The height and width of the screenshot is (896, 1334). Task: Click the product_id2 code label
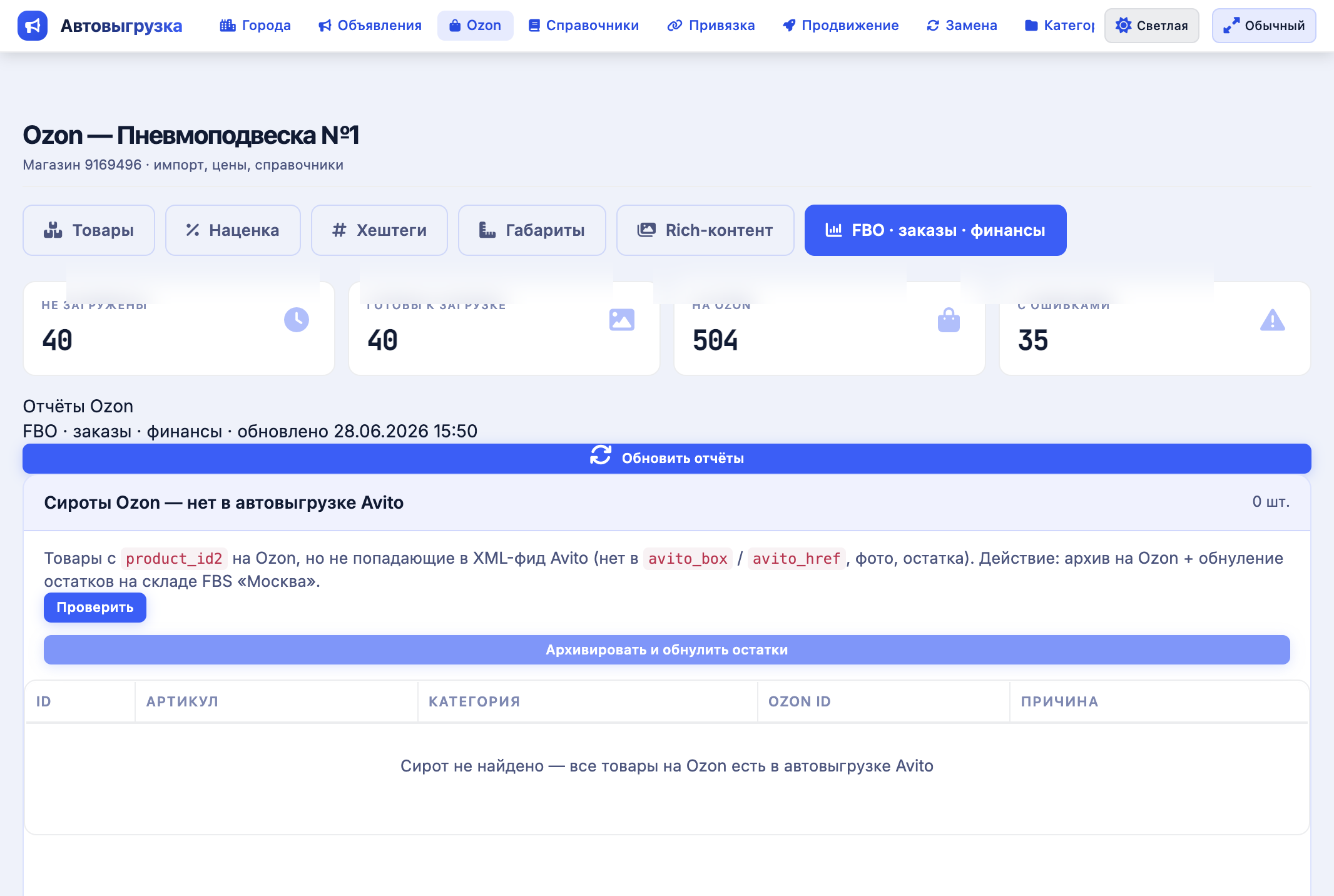(174, 559)
